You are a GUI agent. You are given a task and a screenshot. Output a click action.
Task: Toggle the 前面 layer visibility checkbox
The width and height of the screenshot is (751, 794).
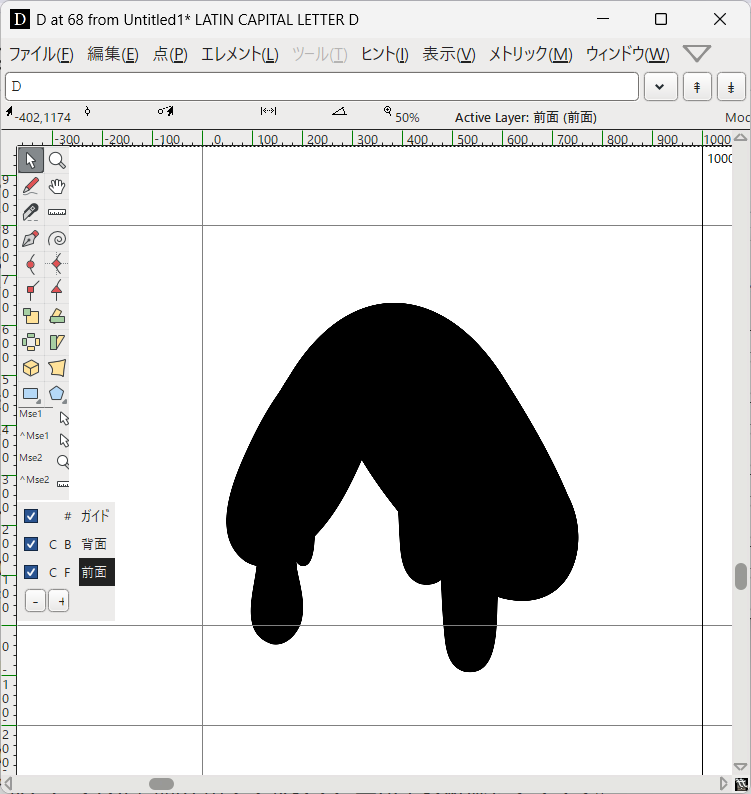point(31,572)
